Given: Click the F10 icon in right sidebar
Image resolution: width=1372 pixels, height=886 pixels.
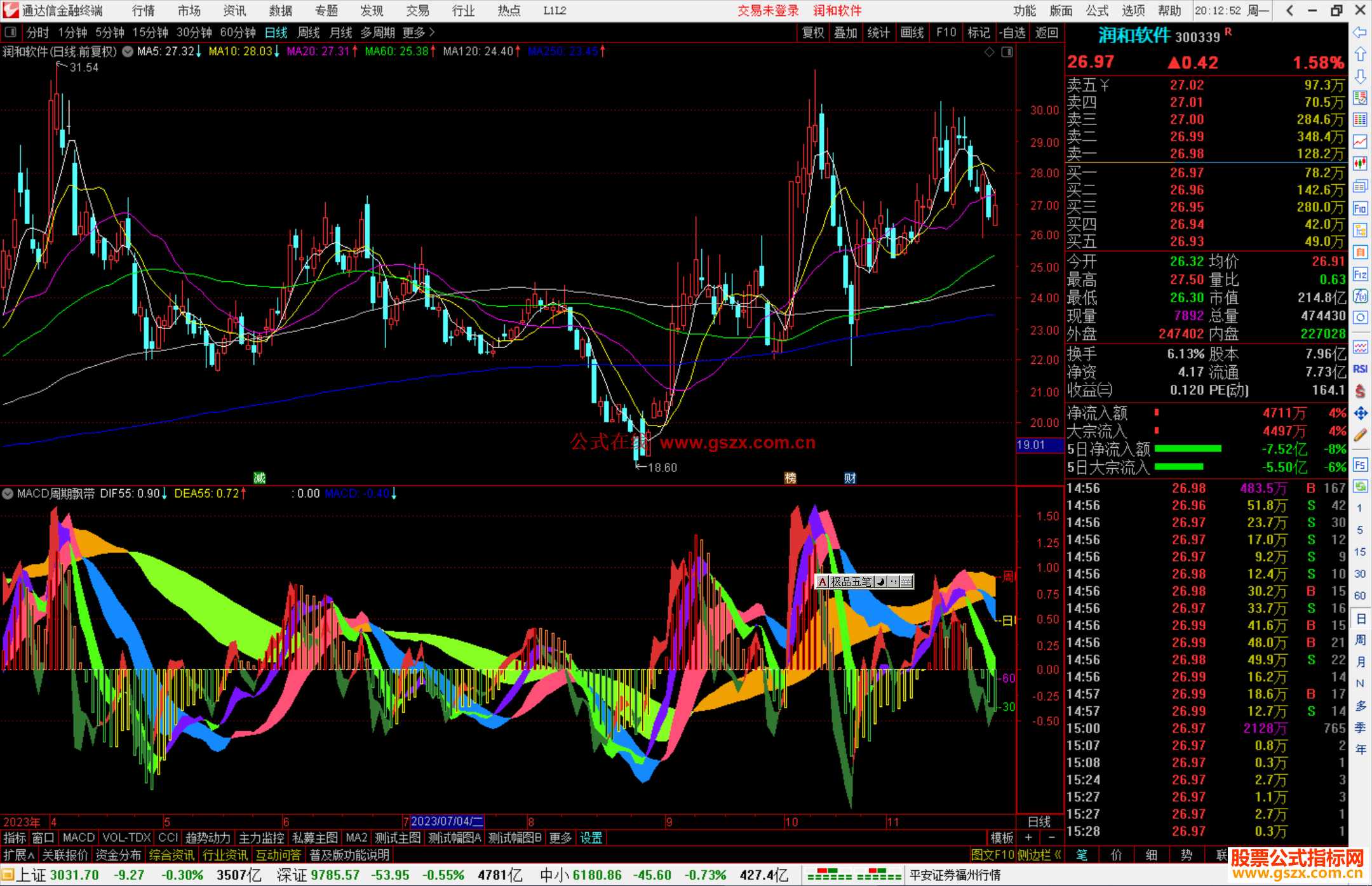Looking at the screenshot, I should 1360,208.
